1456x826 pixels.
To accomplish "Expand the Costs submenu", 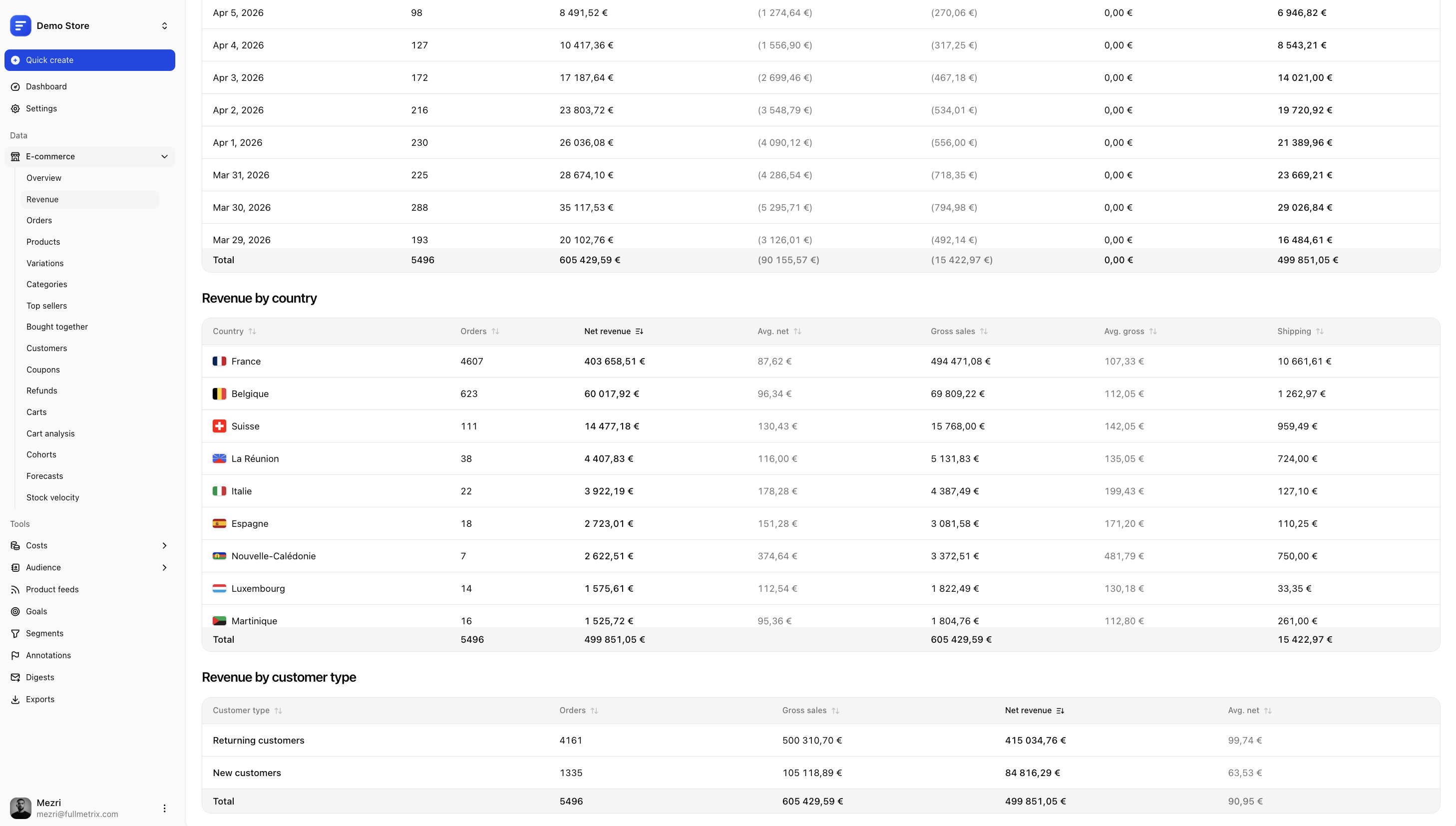I will tap(164, 546).
